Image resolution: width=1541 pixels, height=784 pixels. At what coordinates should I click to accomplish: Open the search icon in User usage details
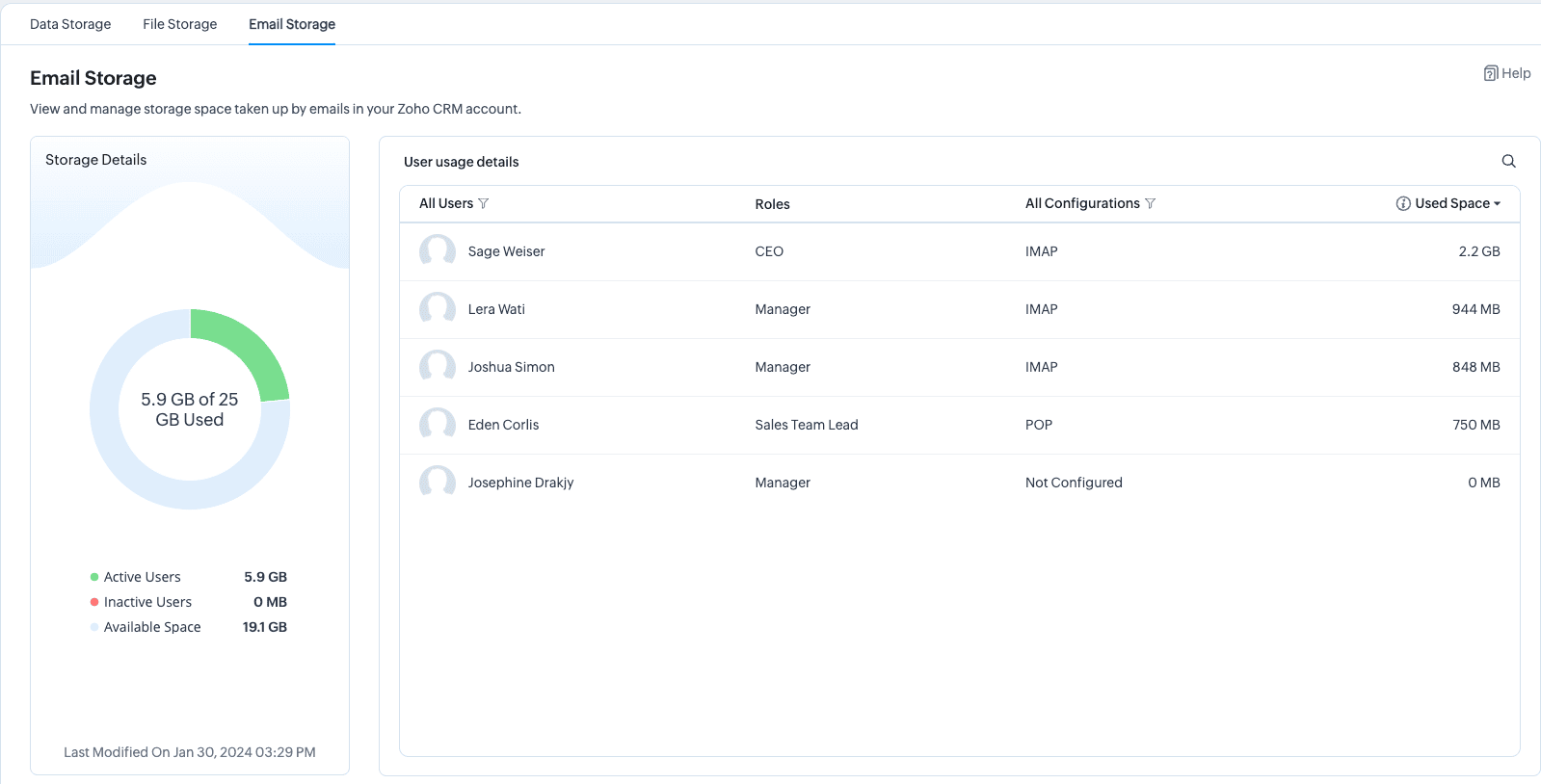(1508, 161)
